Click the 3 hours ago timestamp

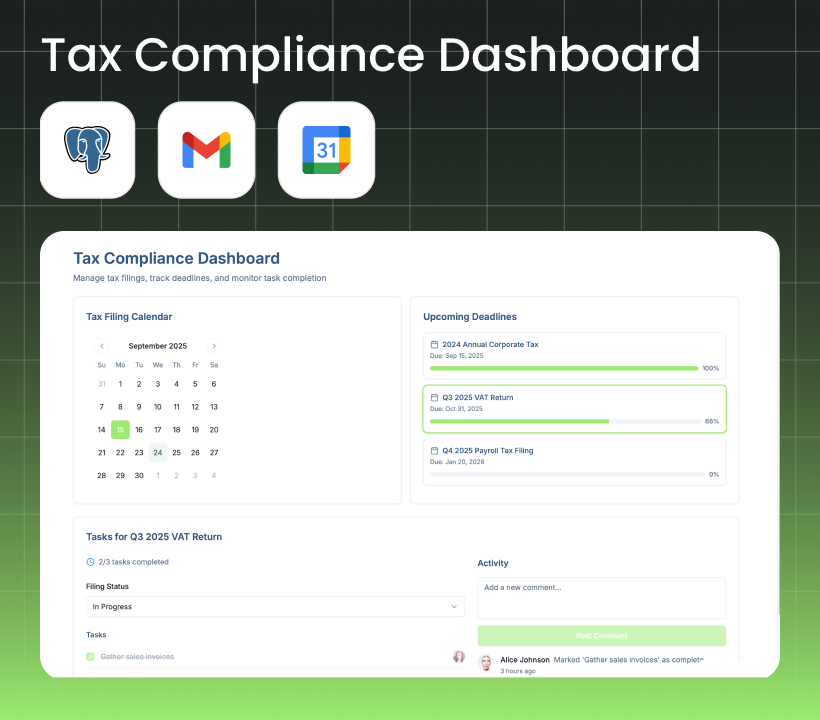pyautogui.click(x=518, y=671)
